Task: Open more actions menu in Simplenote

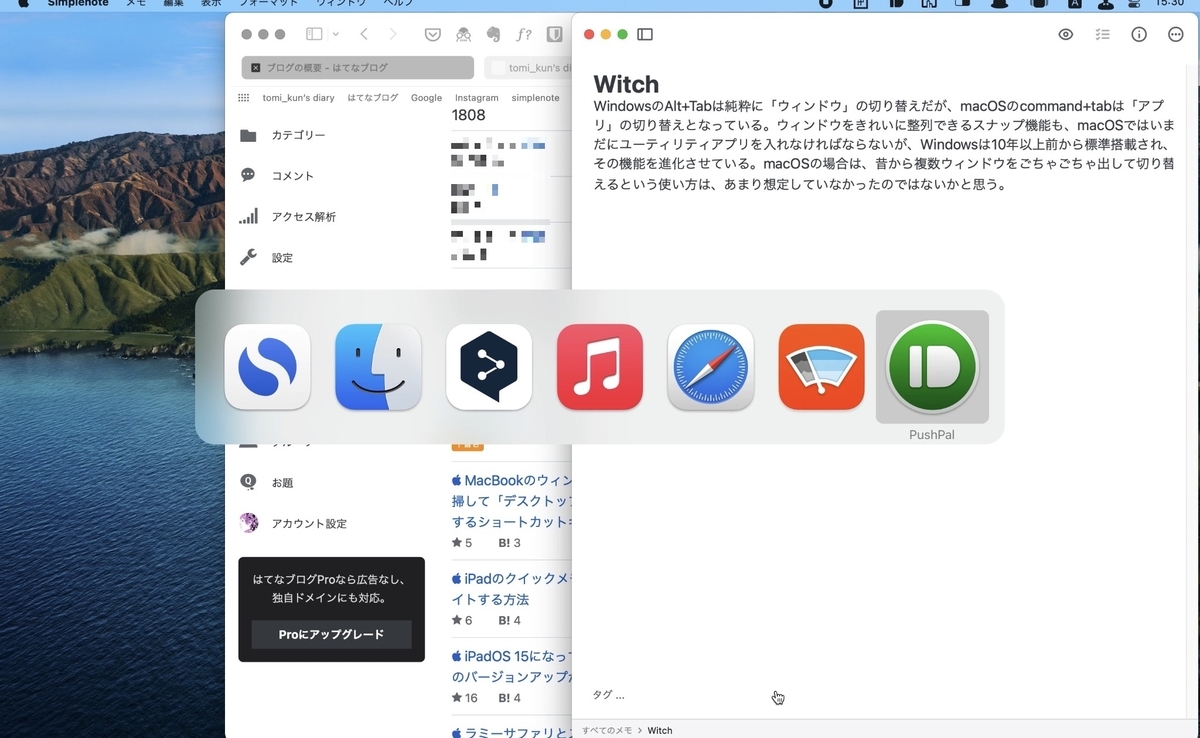Action: pos(1176,35)
